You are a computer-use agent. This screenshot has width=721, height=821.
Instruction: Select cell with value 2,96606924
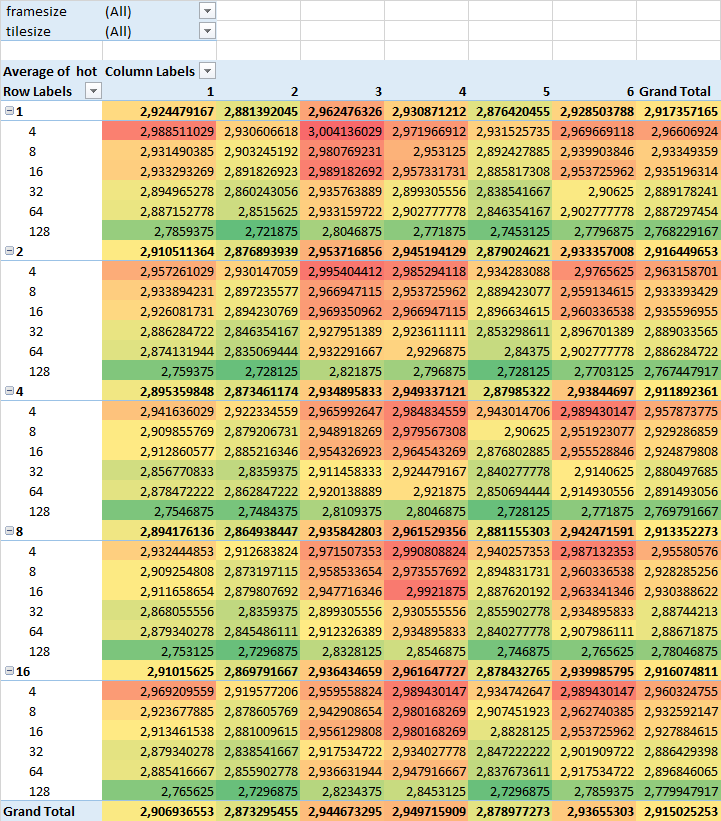(679, 131)
